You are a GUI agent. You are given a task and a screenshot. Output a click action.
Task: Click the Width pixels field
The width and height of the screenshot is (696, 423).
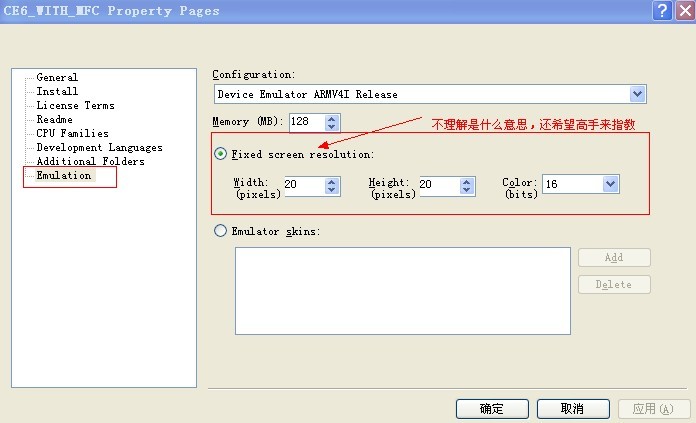pyautogui.click(x=304, y=185)
